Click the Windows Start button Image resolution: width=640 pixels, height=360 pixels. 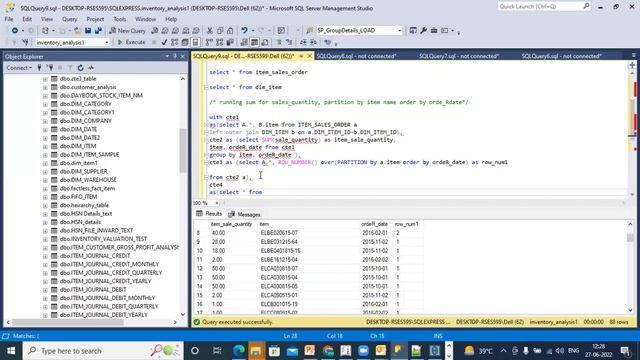[11, 351]
